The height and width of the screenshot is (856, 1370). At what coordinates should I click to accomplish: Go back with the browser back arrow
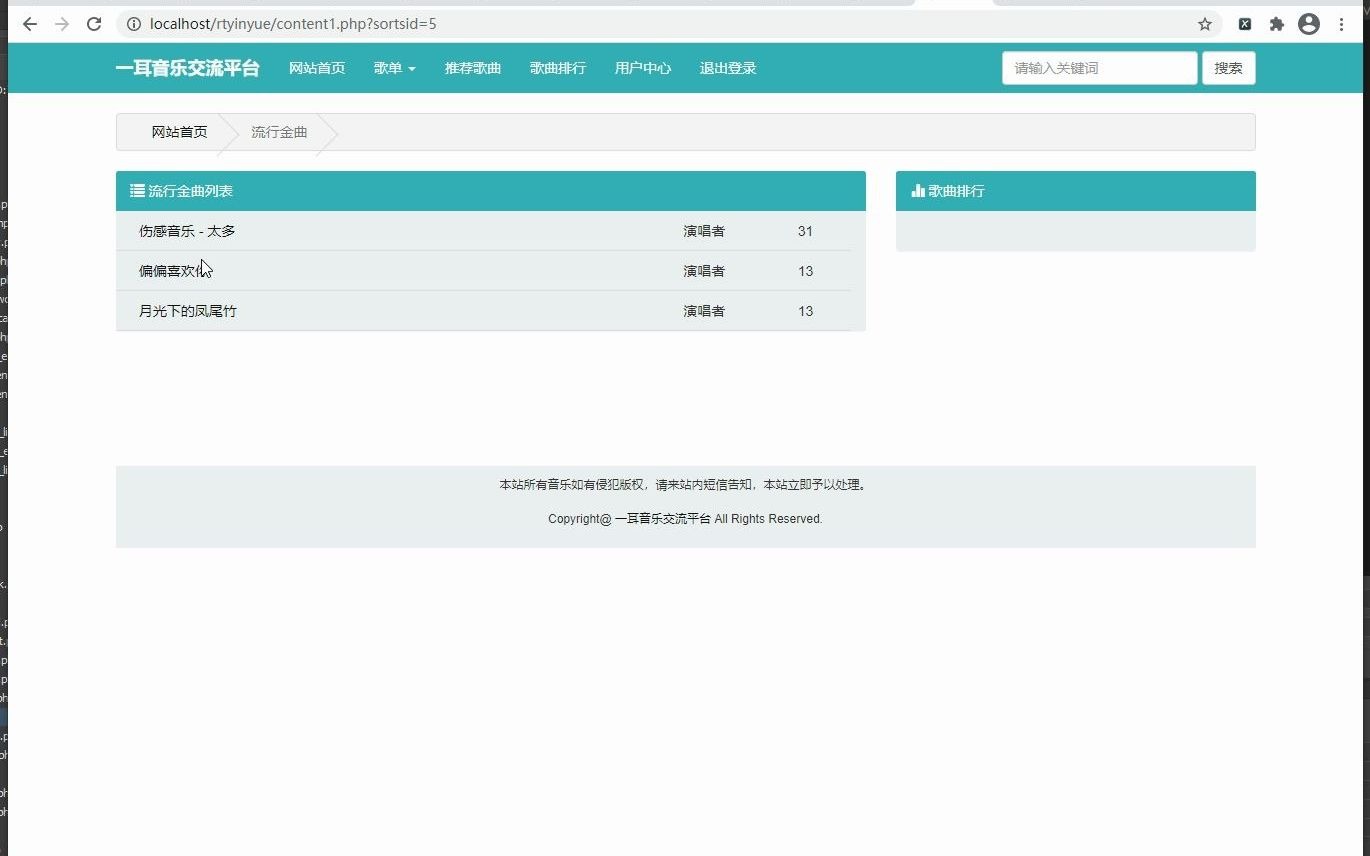coord(30,24)
